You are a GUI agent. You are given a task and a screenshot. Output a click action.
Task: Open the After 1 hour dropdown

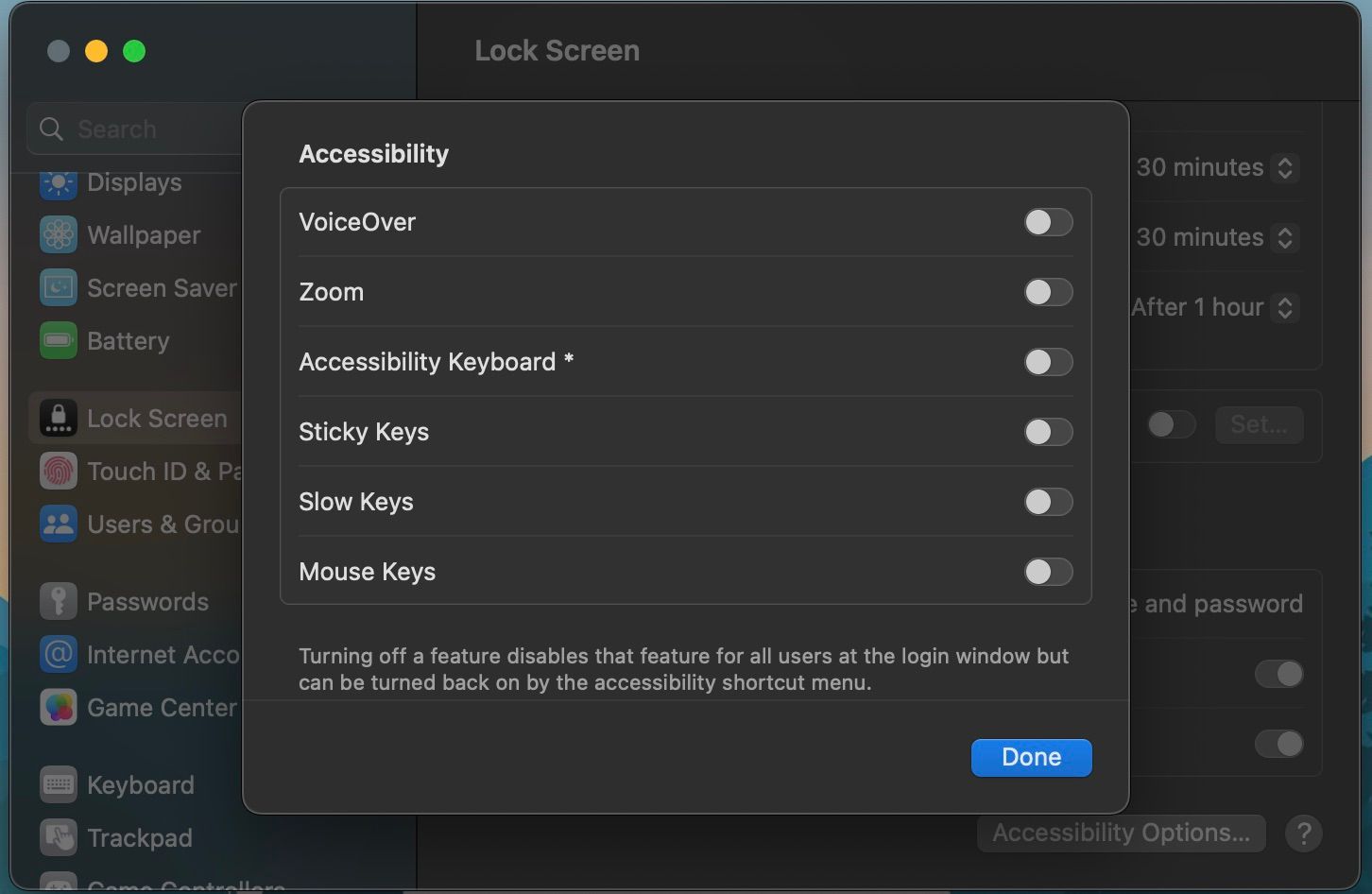(1284, 308)
